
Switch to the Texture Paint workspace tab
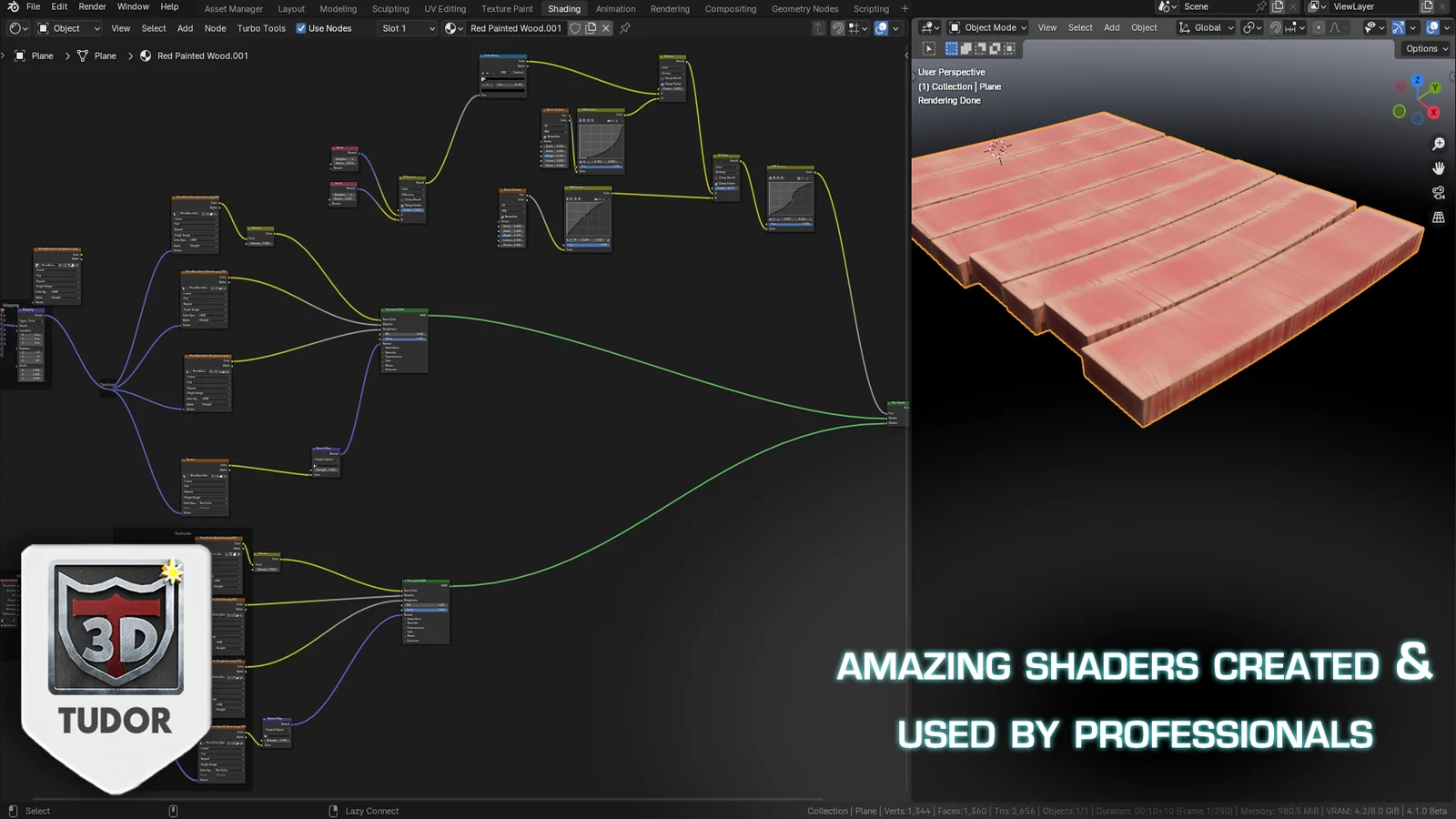pyautogui.click(x=507, y=8)
